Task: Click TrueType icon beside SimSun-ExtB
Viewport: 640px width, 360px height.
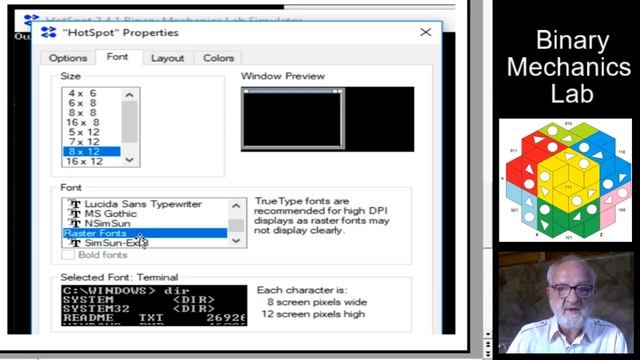Action: point(75,243)
